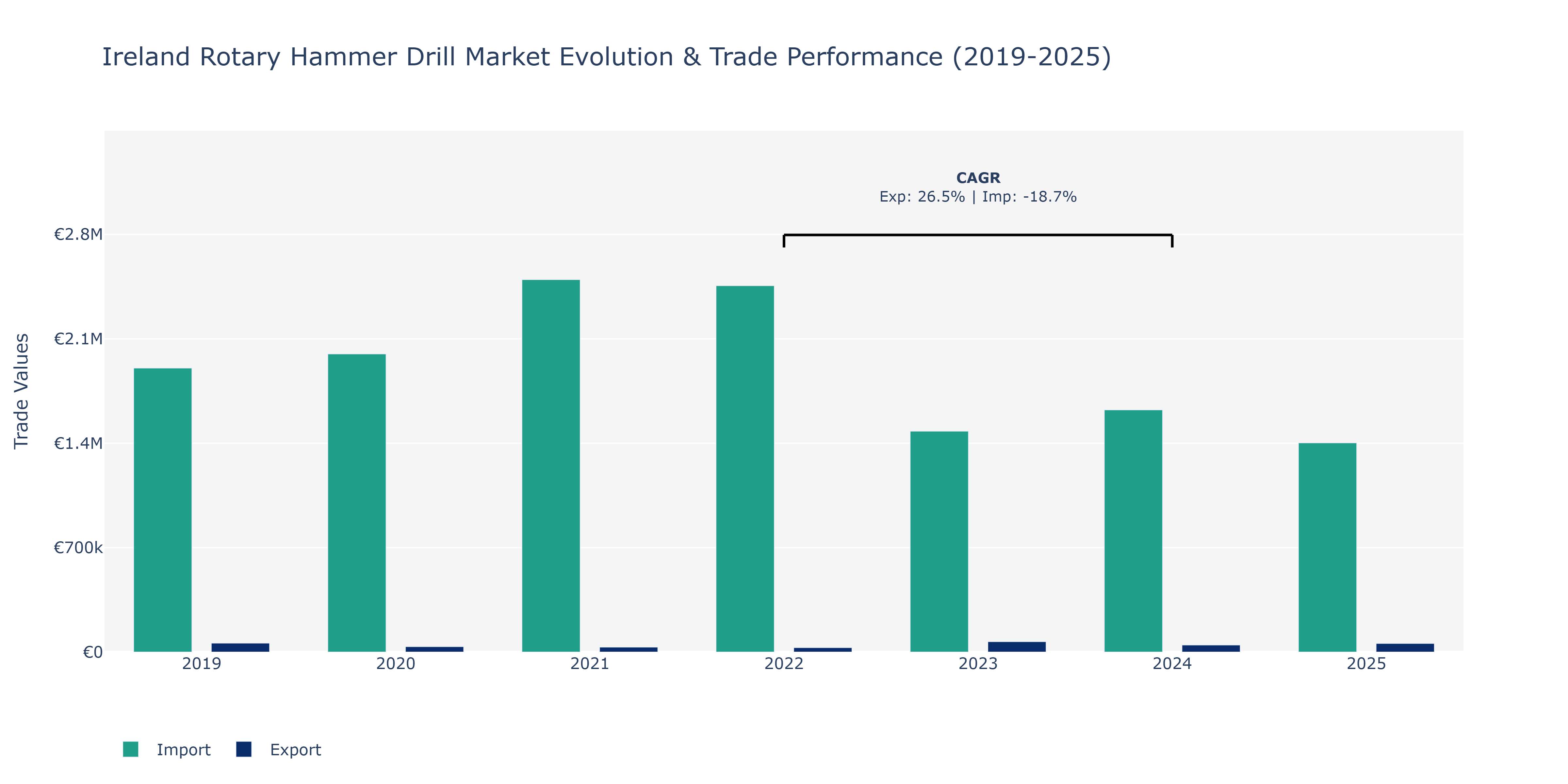
Task: Click the chart title text
Action: 606,57
